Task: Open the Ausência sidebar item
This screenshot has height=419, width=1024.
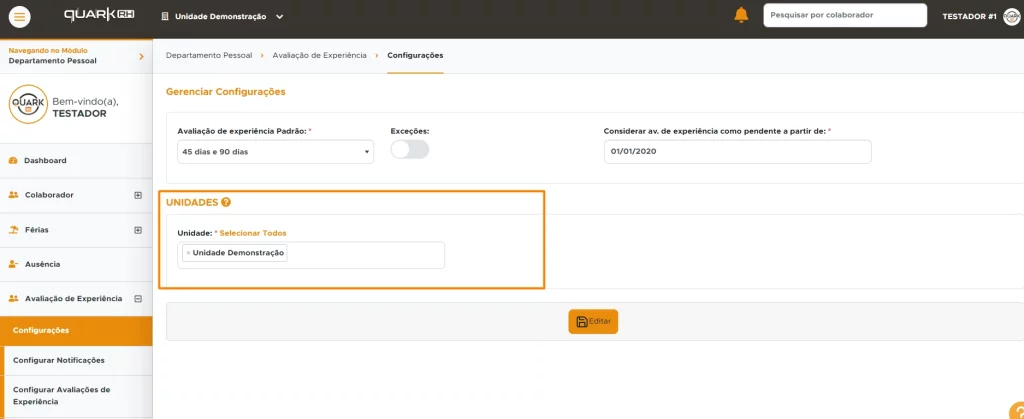Action: tap(42, 264)
